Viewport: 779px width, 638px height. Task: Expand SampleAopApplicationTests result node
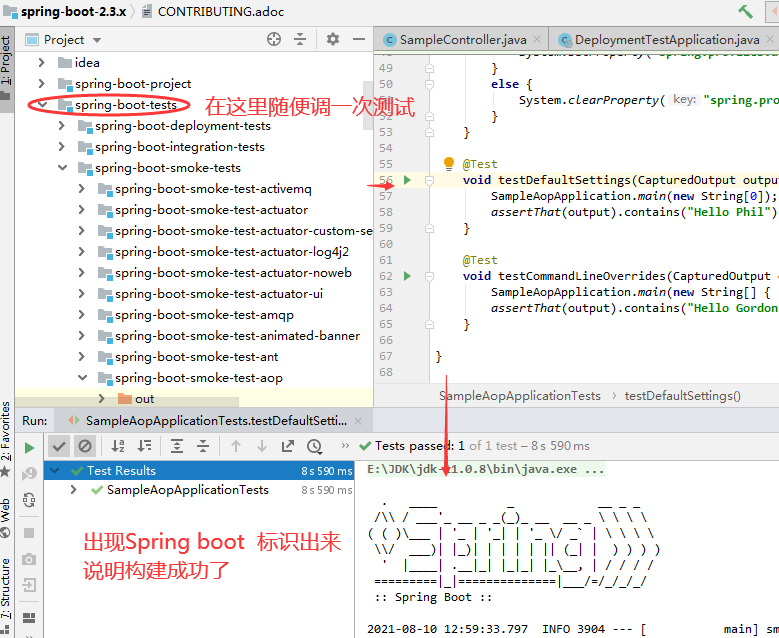[74, 489]
